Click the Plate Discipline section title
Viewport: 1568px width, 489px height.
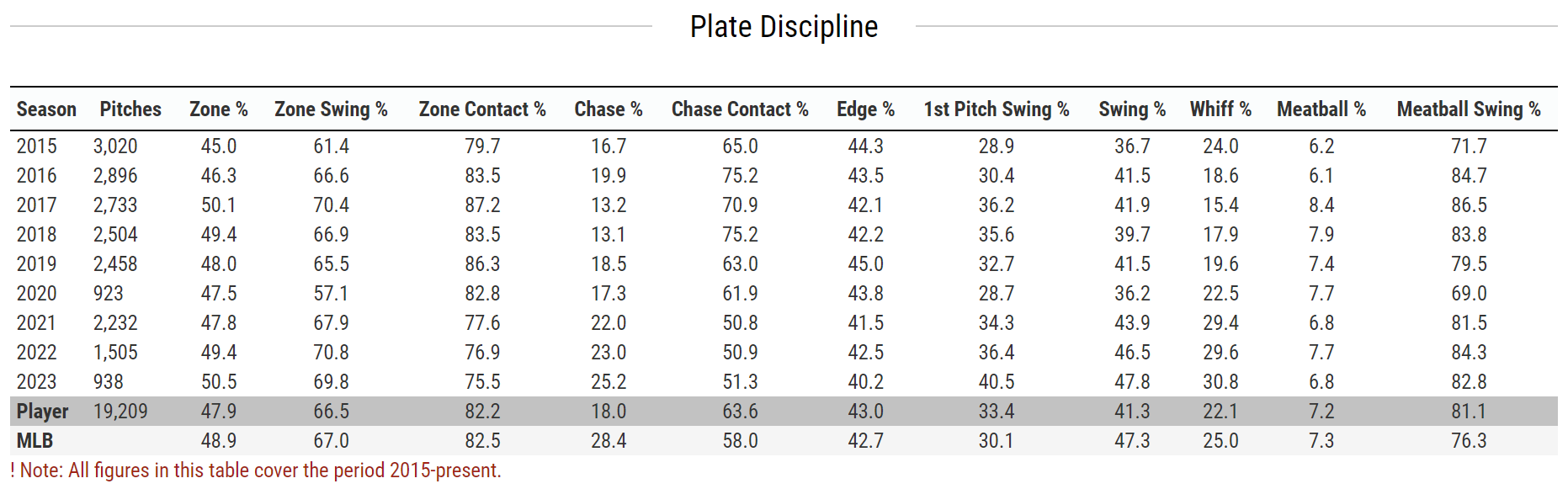click(784, 27)
